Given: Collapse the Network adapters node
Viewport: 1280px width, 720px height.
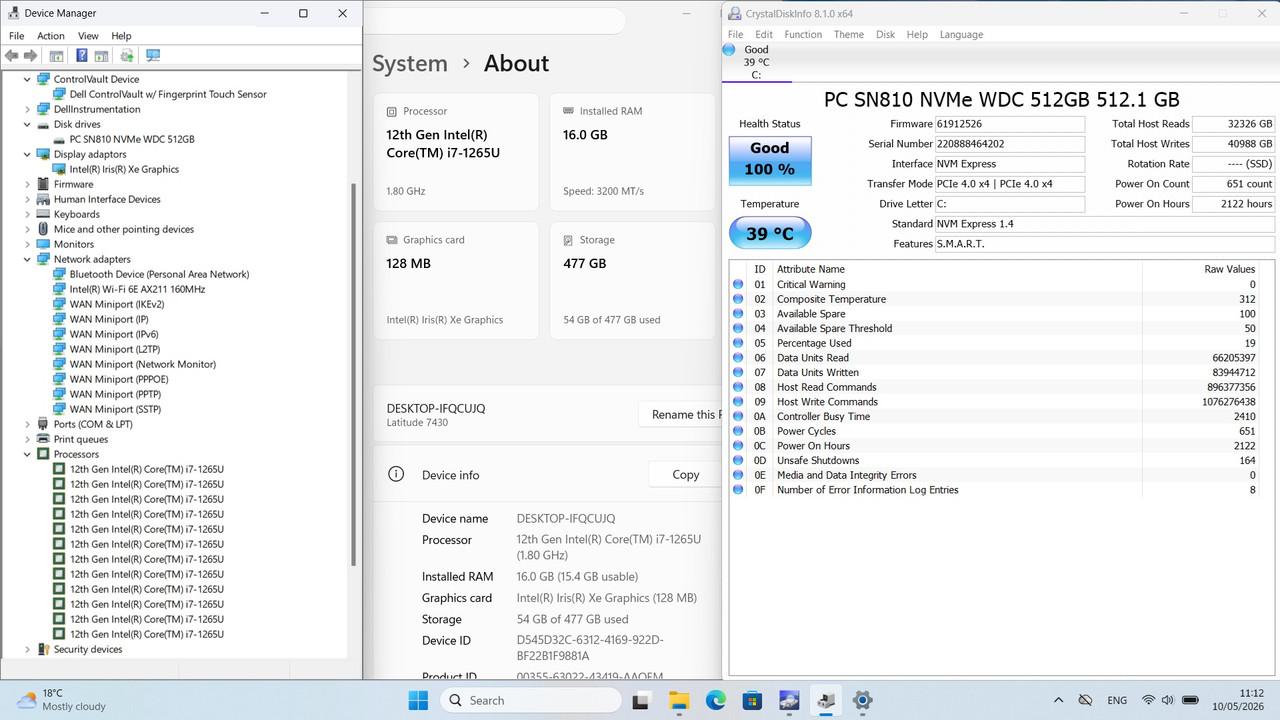Looking at the screenshot, I should click(27, 259).
